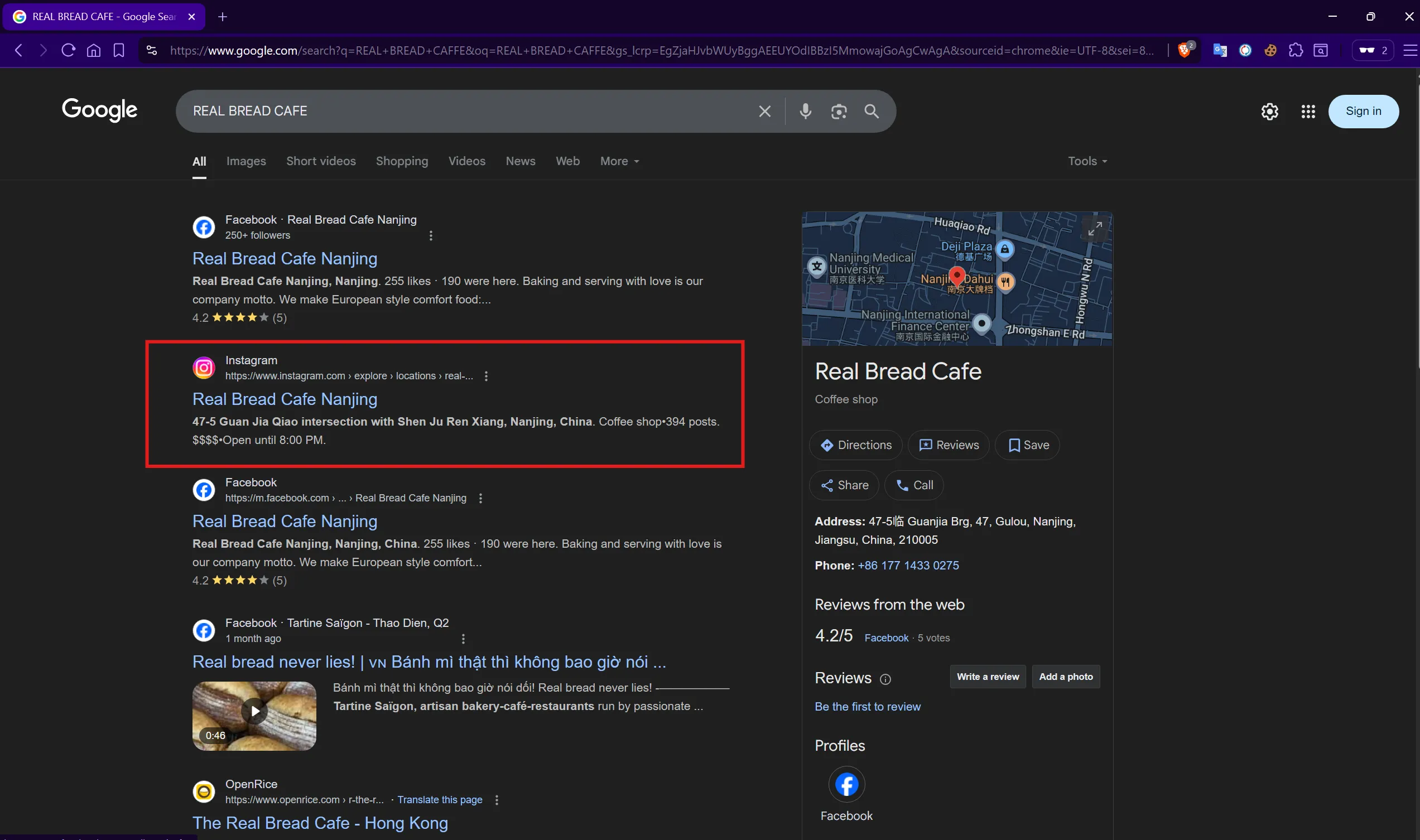Share the Real Bread Cafe listing
The width and height of the screenshot is (1420, 840).
[x=844, y=485]
